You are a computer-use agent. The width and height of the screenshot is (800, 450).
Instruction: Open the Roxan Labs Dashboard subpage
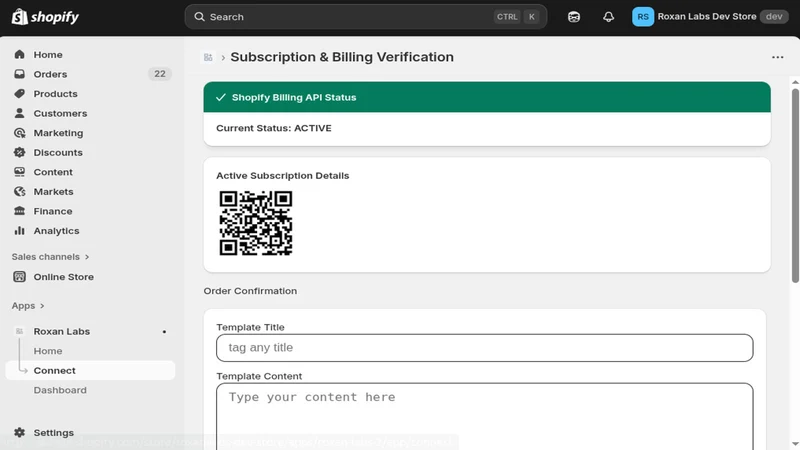click(60, 390)
